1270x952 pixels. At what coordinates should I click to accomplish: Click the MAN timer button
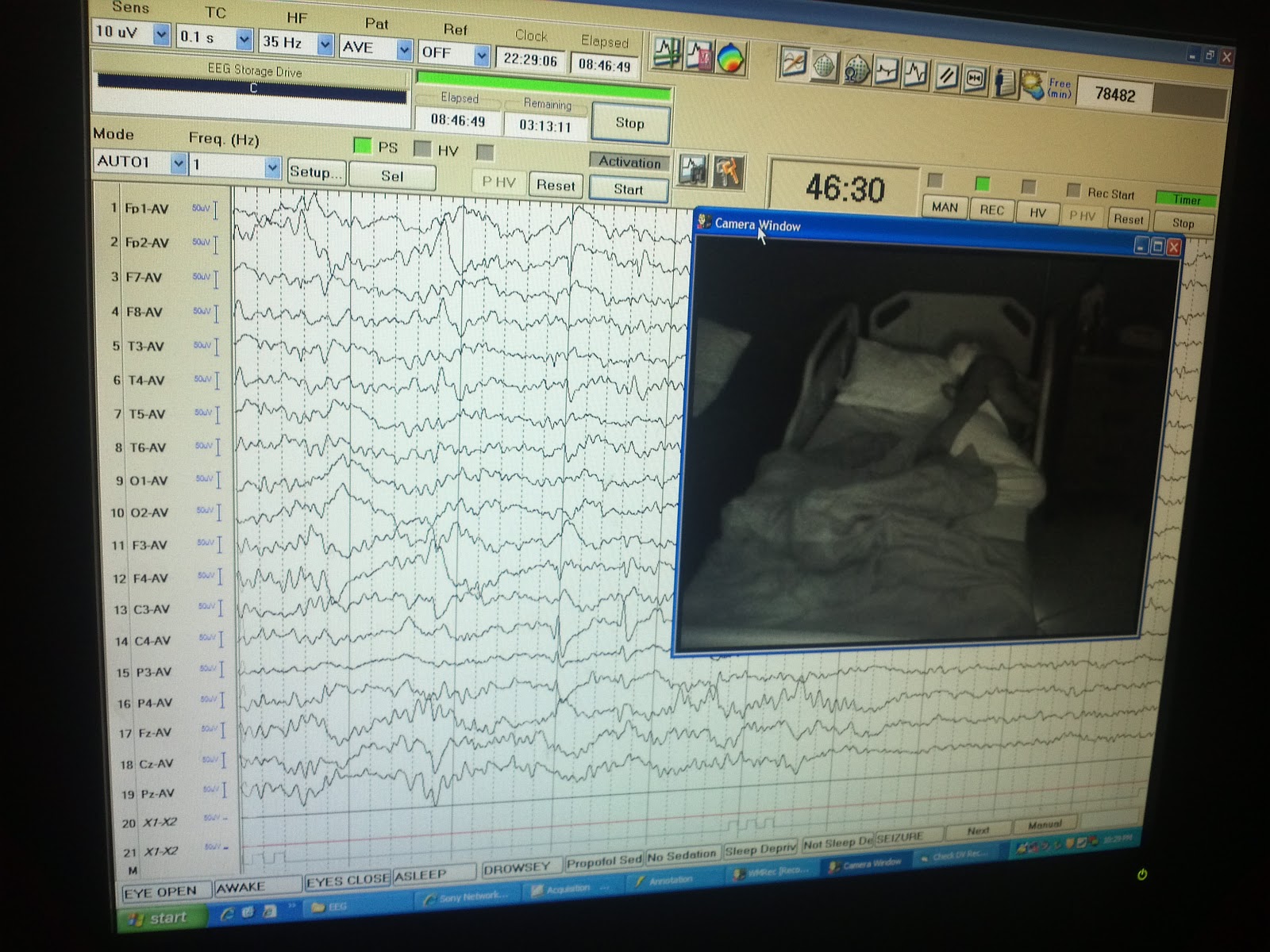click(945, 207)
